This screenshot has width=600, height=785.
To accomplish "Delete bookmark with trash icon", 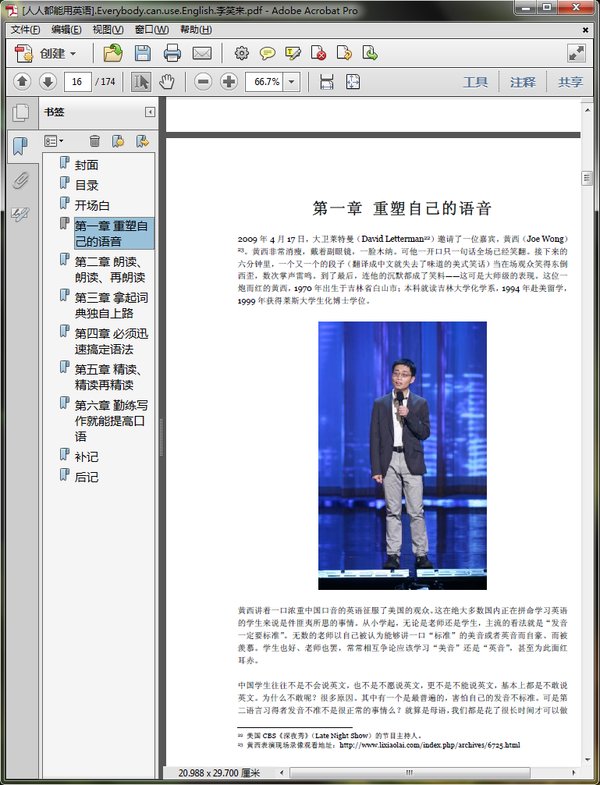I will 94,142.
